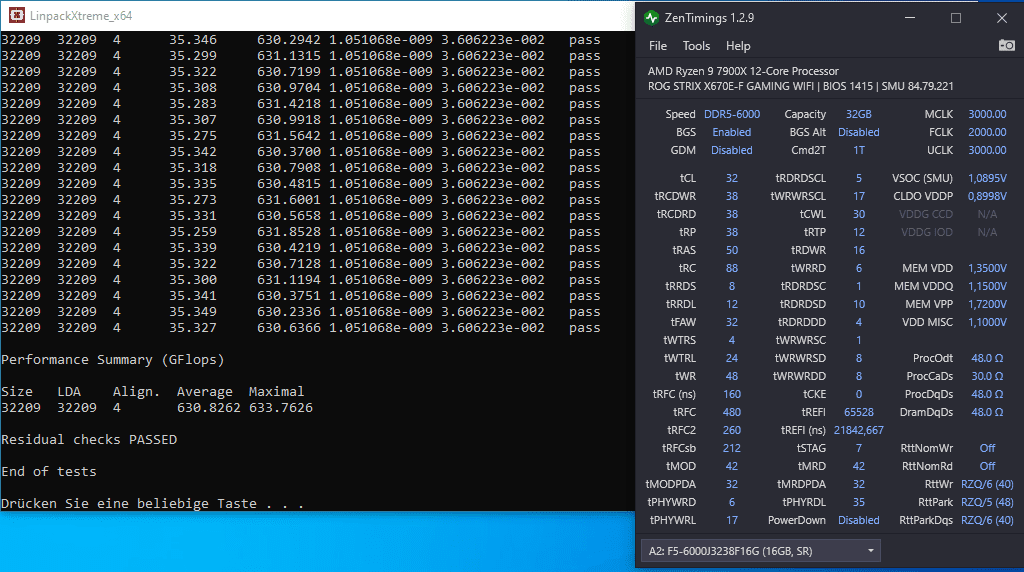
Task: Click the tPHYRDL value 35
Action: [858, 502]
